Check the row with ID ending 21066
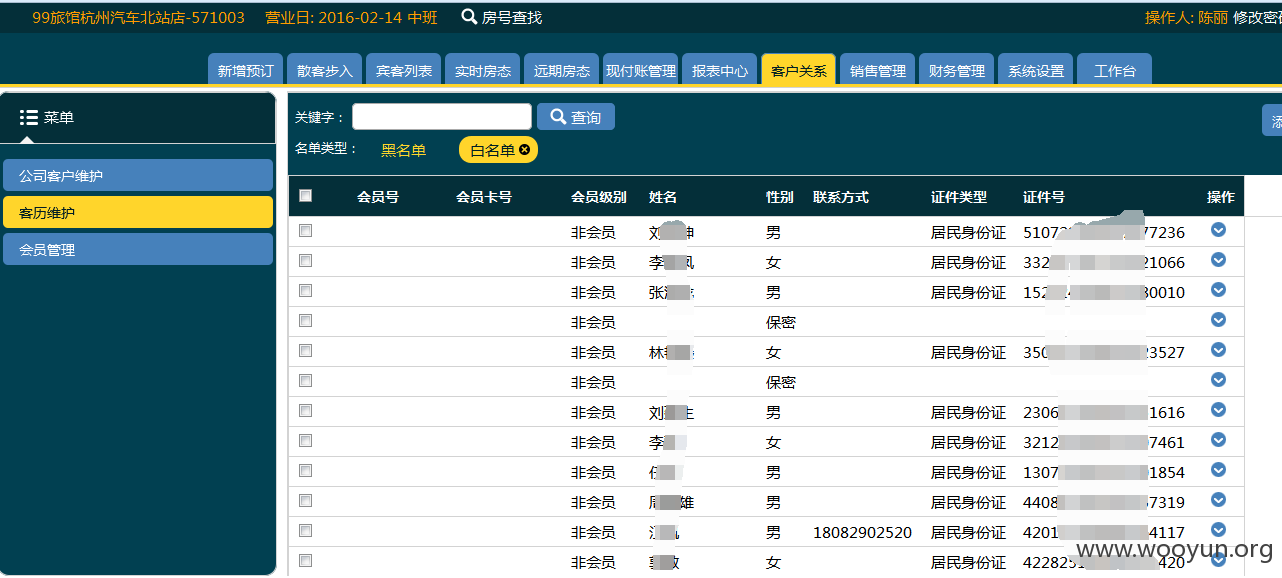Image resolution: width=1282 pixels, height=578 pixels. coord(306,260)
